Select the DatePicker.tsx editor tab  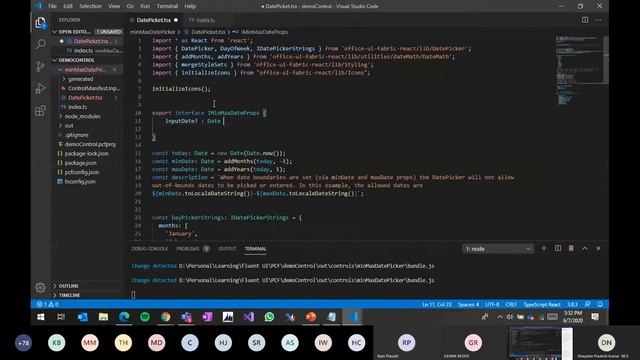(x=153, y=20)
